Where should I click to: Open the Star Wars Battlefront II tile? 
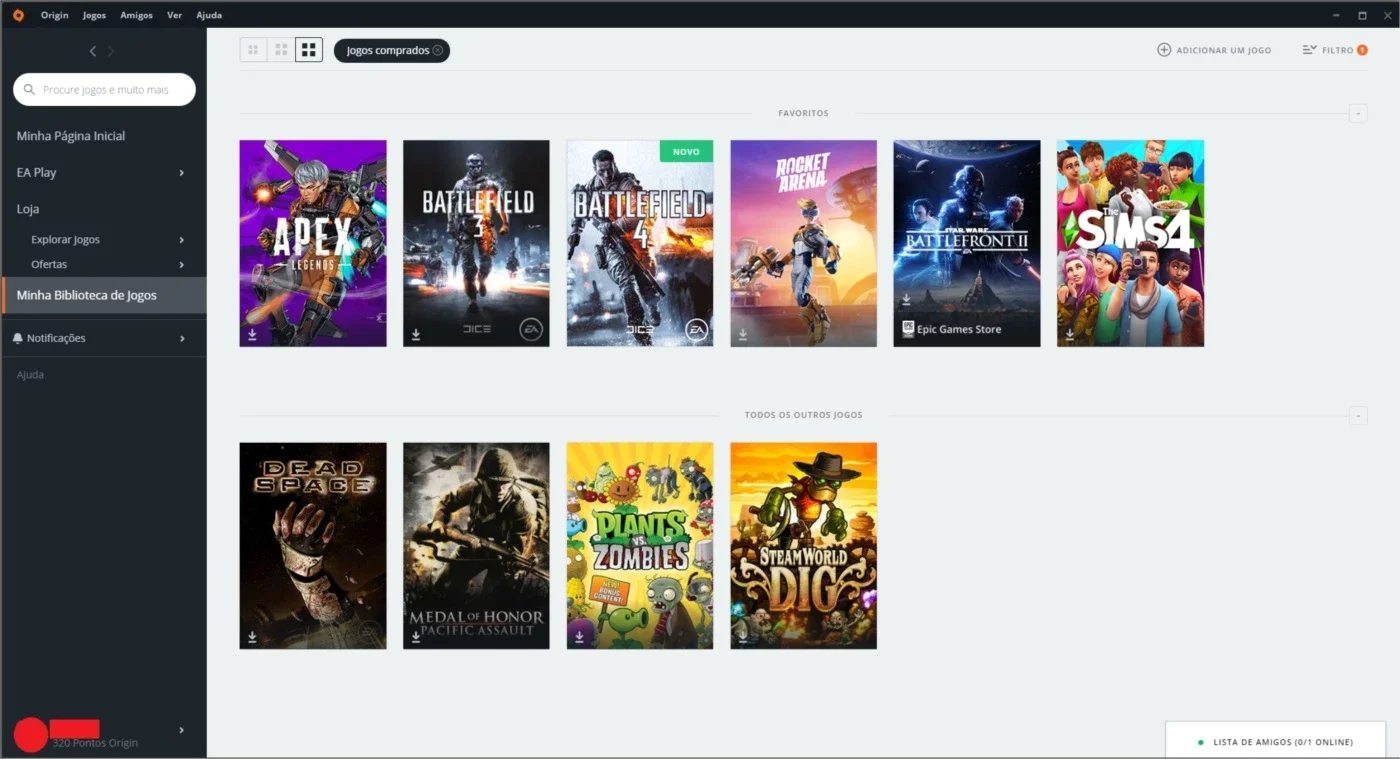(x=967, y=243)
